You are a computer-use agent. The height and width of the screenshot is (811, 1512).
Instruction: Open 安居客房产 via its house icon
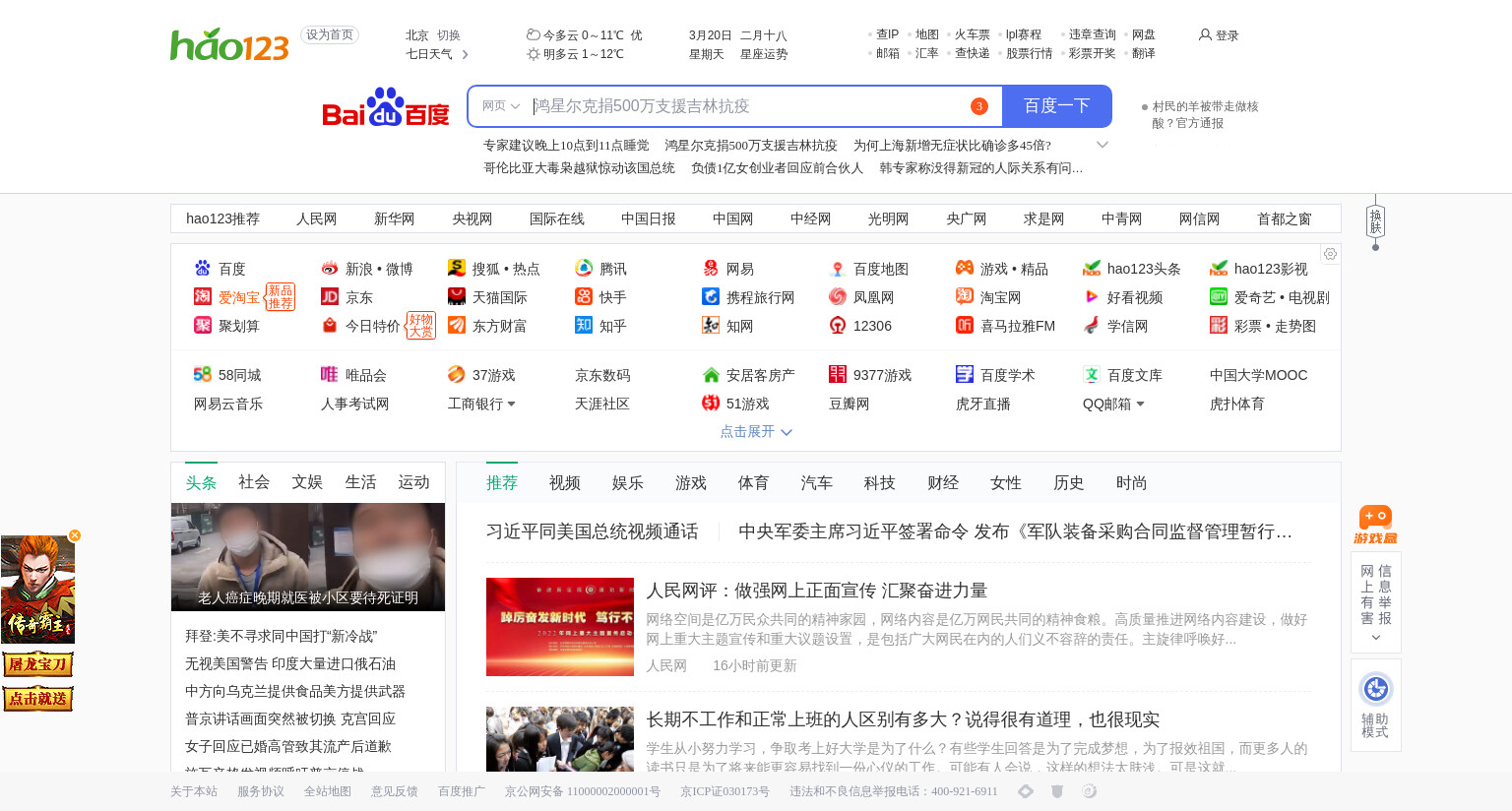point(711,374)
